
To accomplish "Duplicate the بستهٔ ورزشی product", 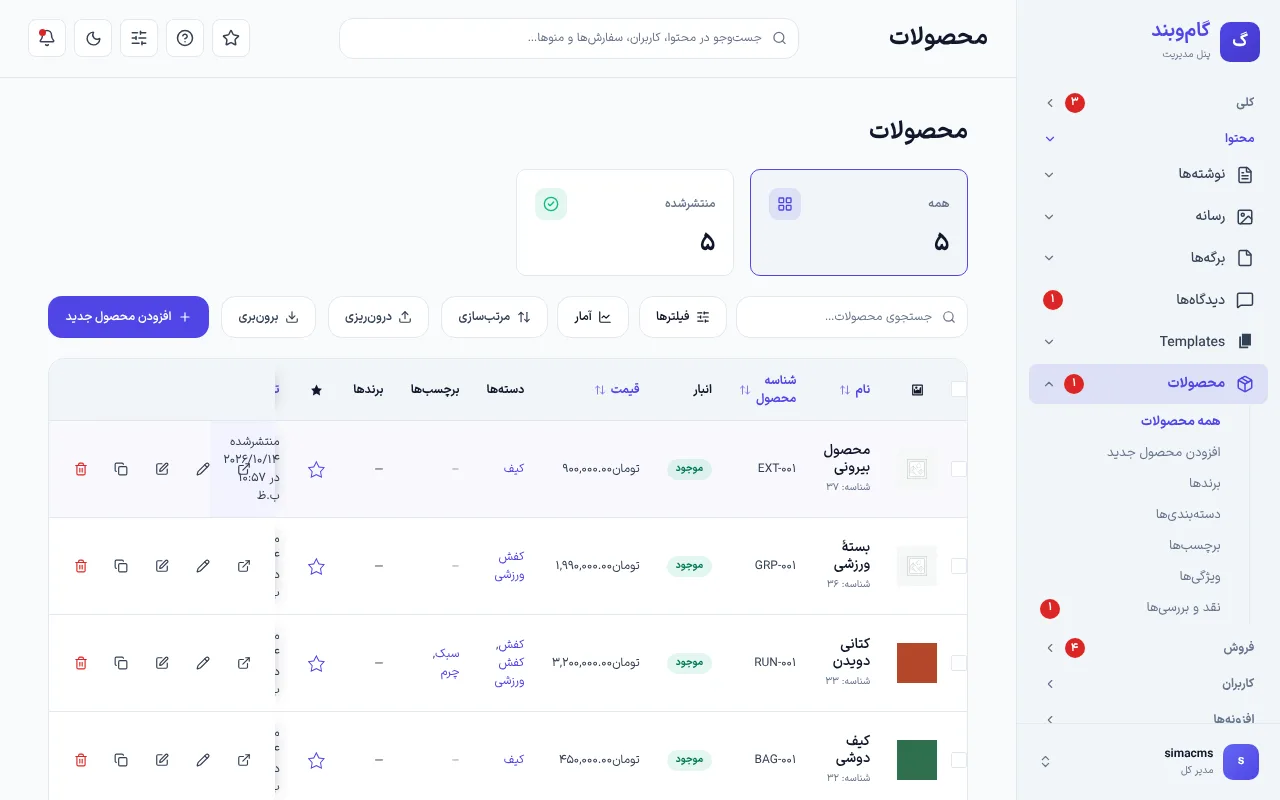I will coord(121,566).
